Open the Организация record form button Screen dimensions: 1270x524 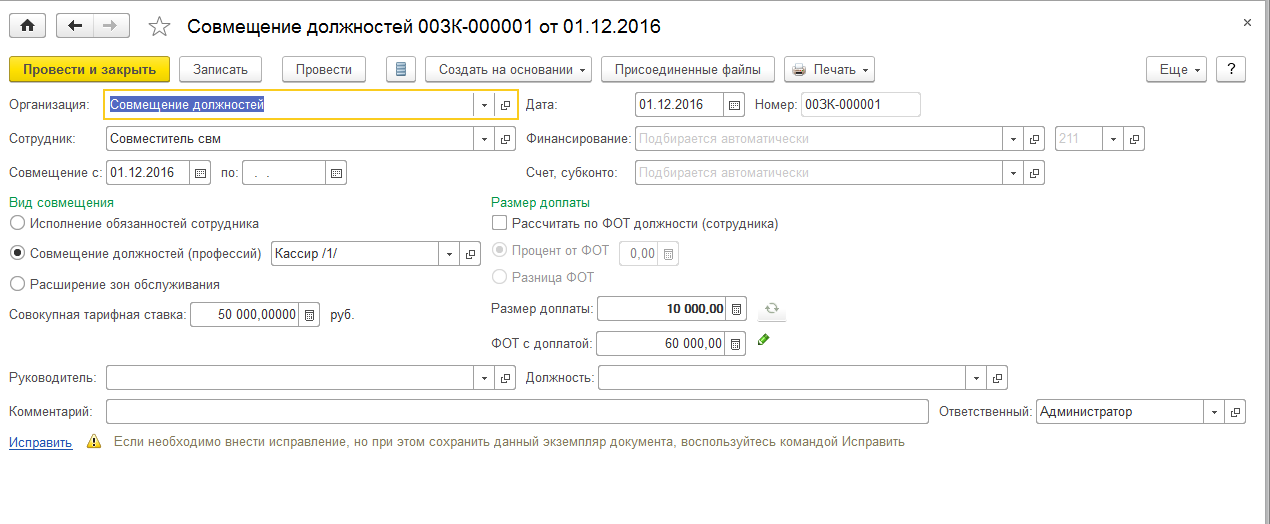click(505, 105)
